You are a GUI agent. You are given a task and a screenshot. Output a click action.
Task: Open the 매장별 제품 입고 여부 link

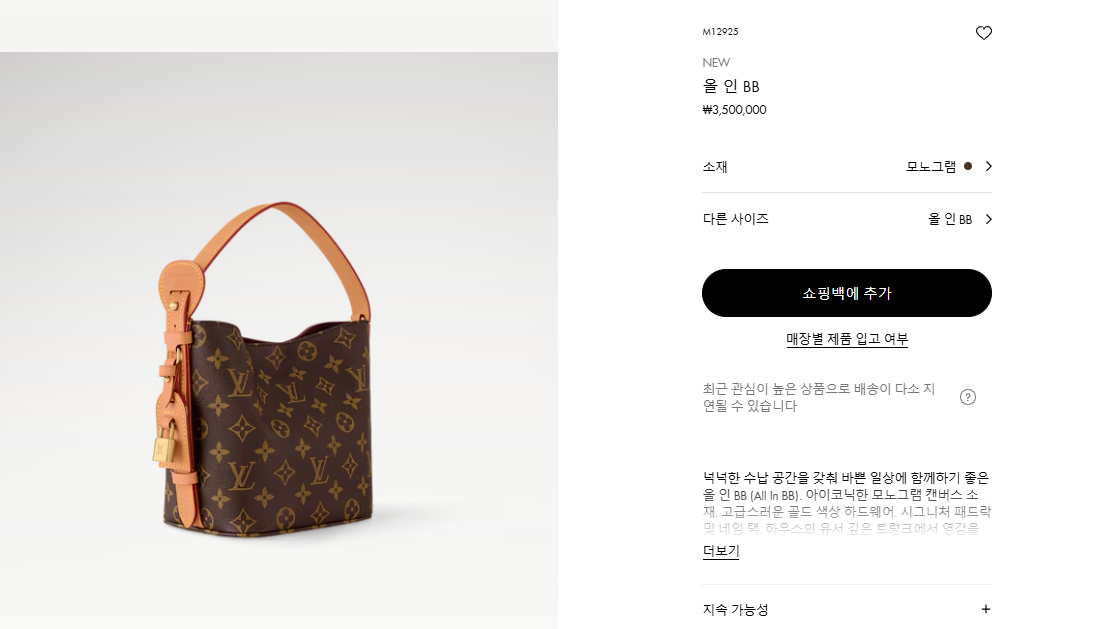pyautogui.click(x=847, y=339)
